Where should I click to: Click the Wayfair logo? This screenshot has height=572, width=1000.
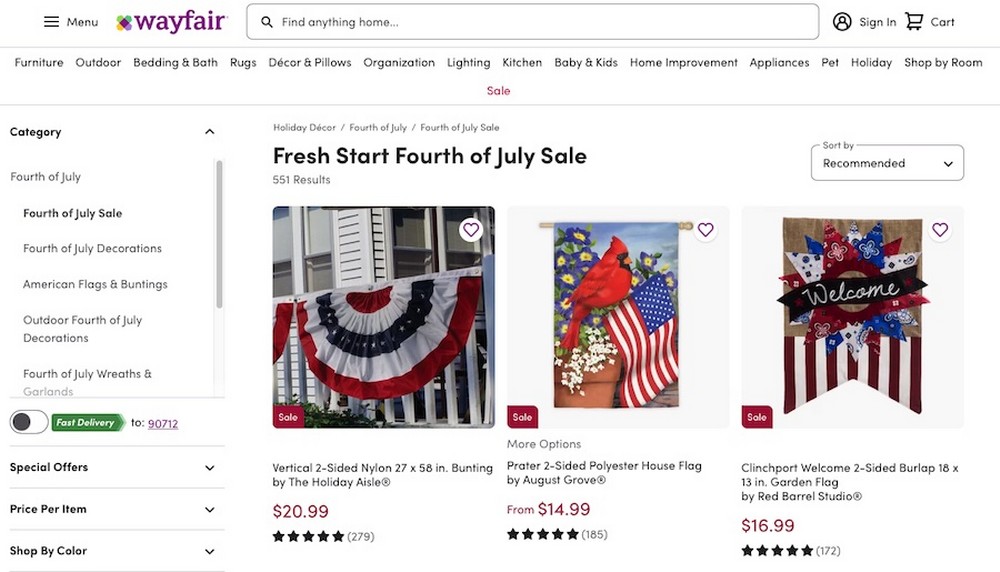coord(171,22)
